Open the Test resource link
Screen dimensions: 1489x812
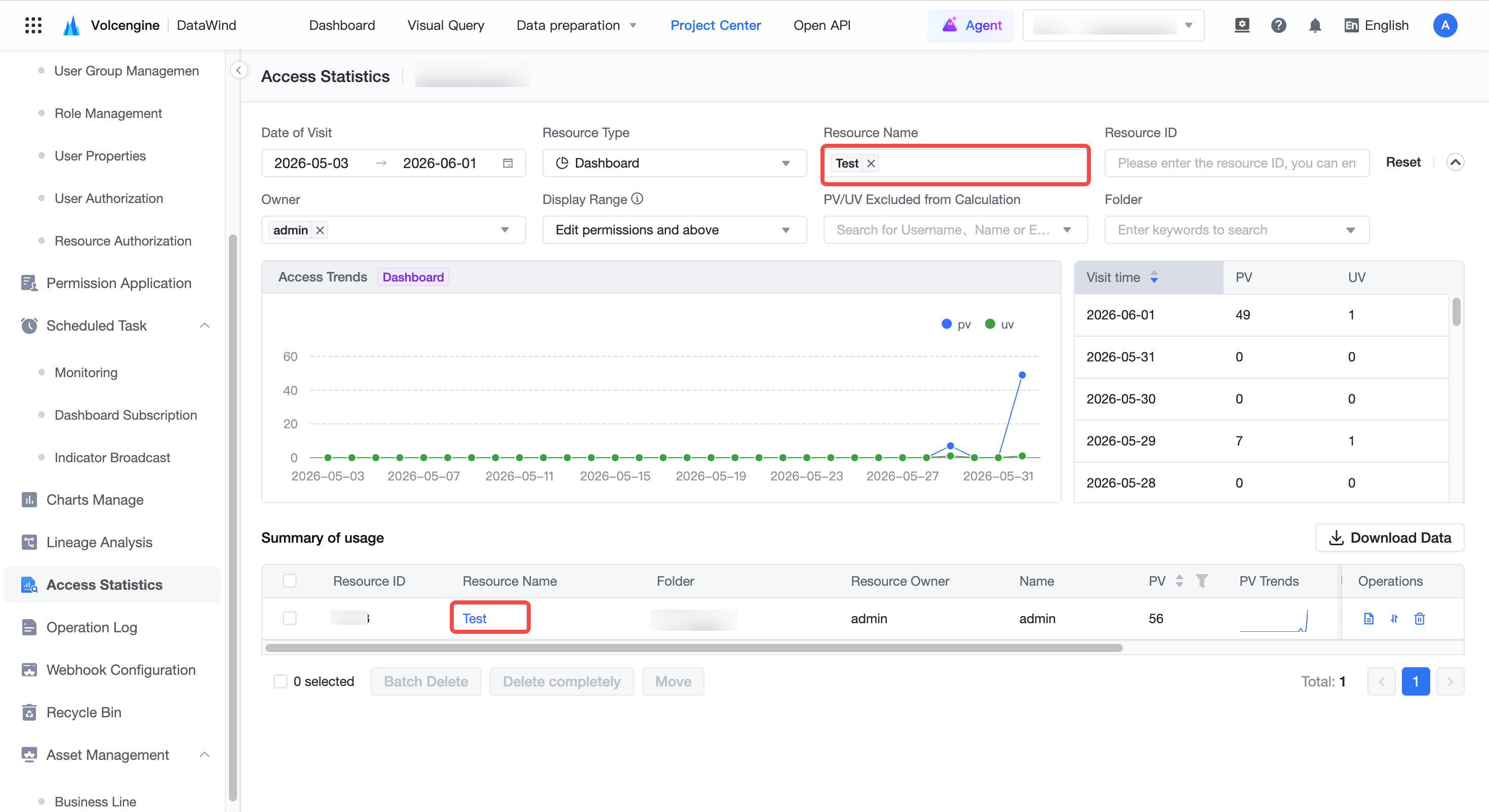click(474, 619)
